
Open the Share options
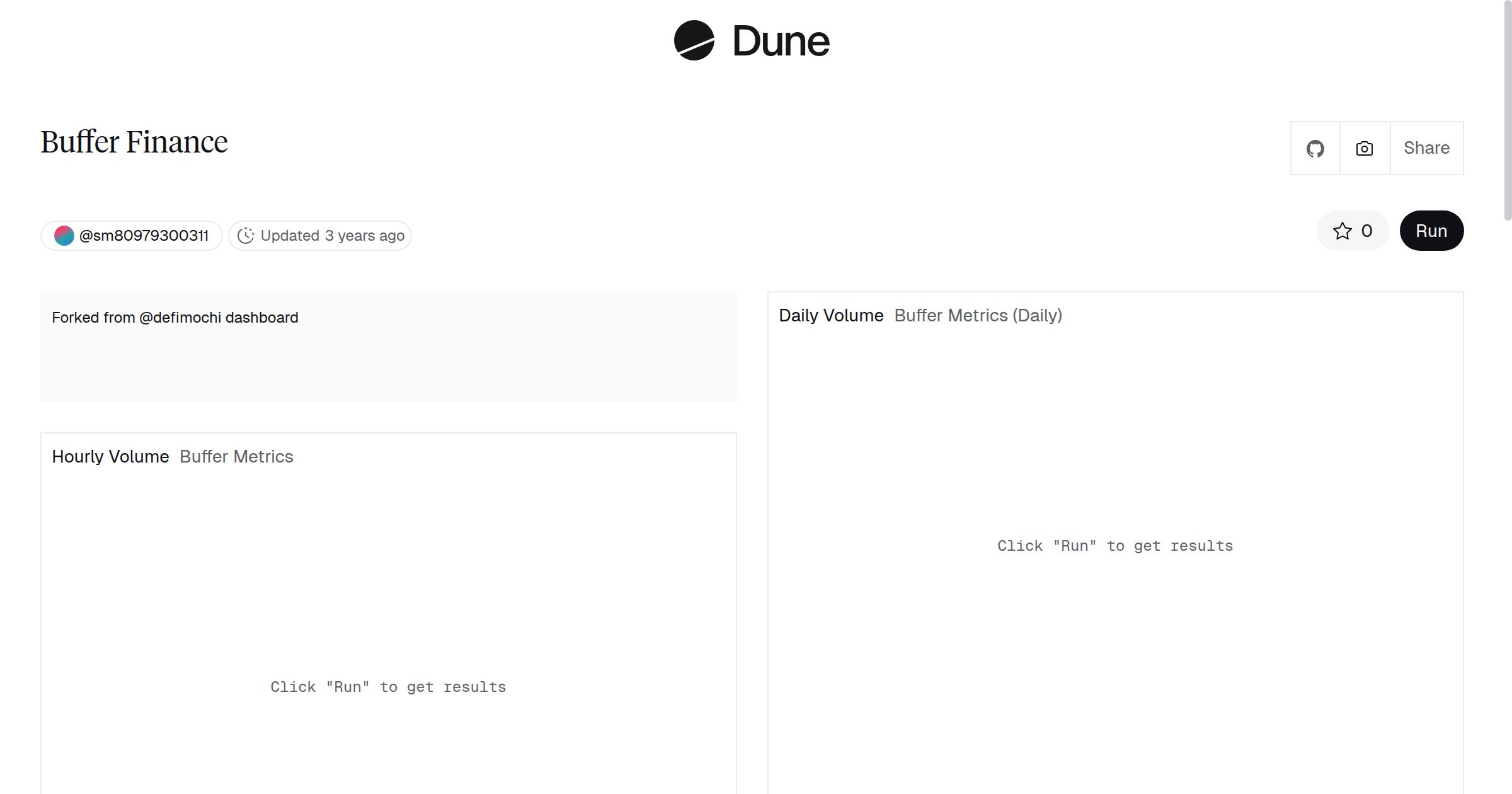coord(1426,148)
